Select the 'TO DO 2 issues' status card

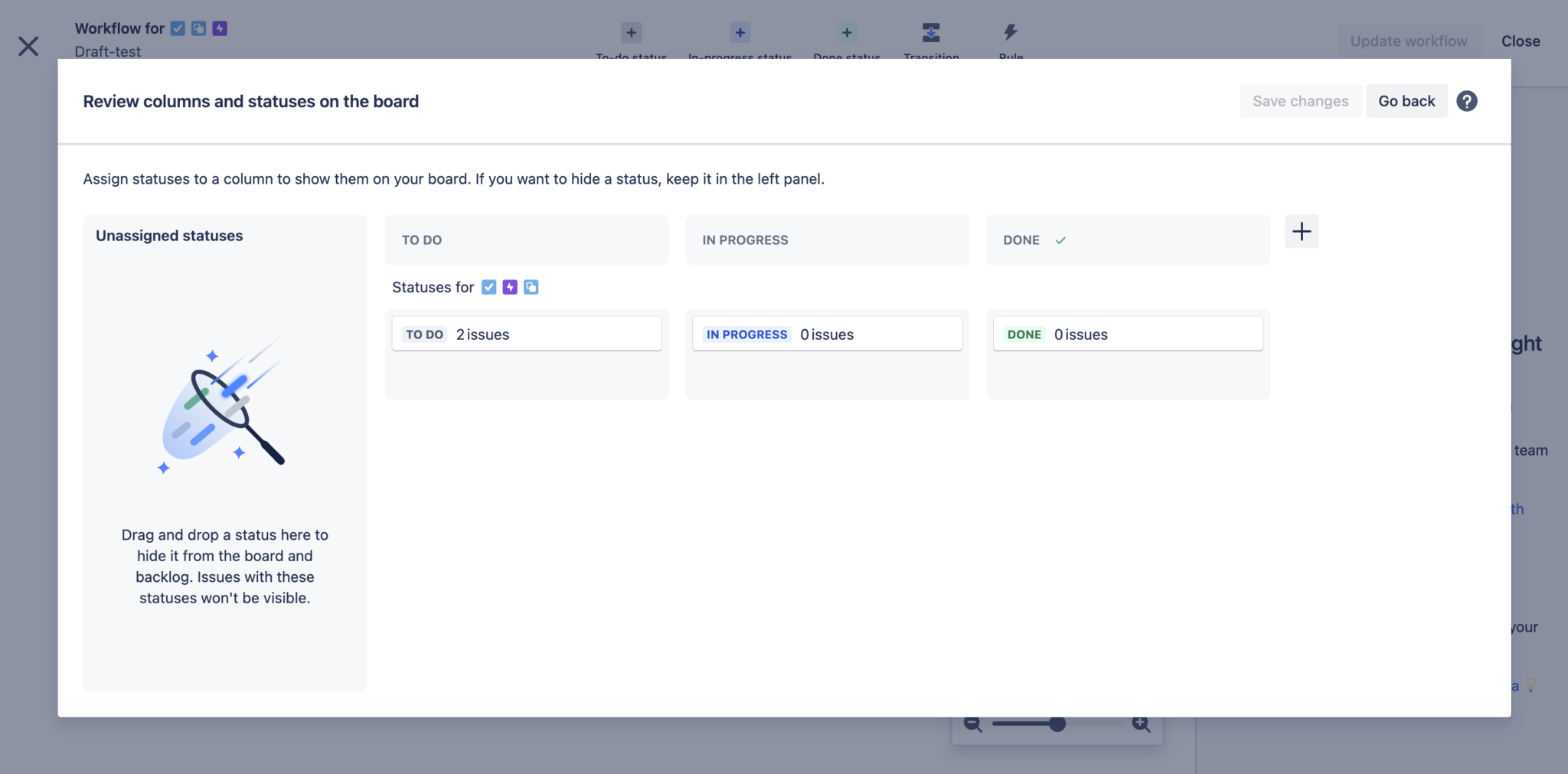coord(526,334)
